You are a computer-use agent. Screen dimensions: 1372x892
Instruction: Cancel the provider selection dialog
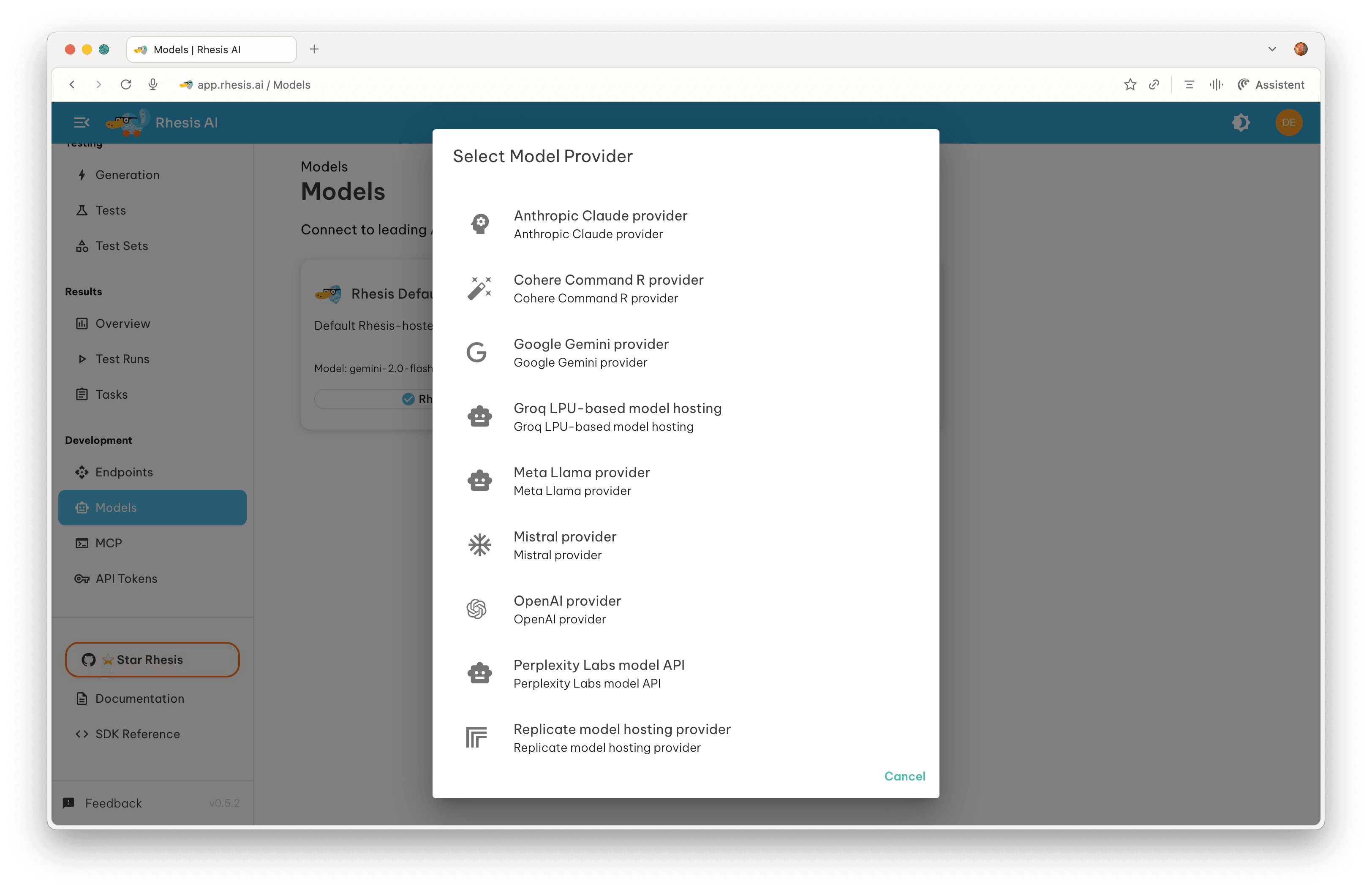[904, 776]
